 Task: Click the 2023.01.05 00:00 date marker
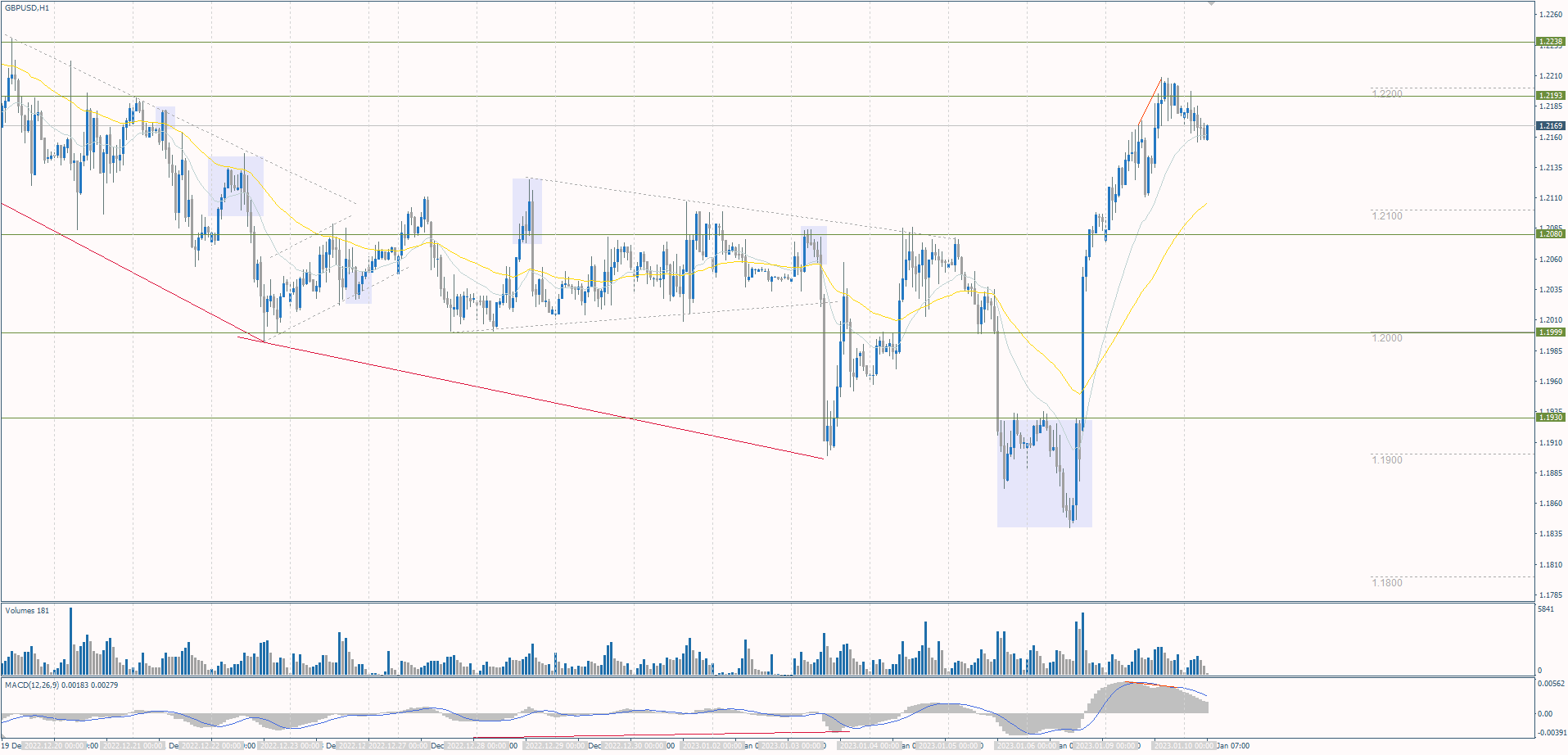[949, 746]
